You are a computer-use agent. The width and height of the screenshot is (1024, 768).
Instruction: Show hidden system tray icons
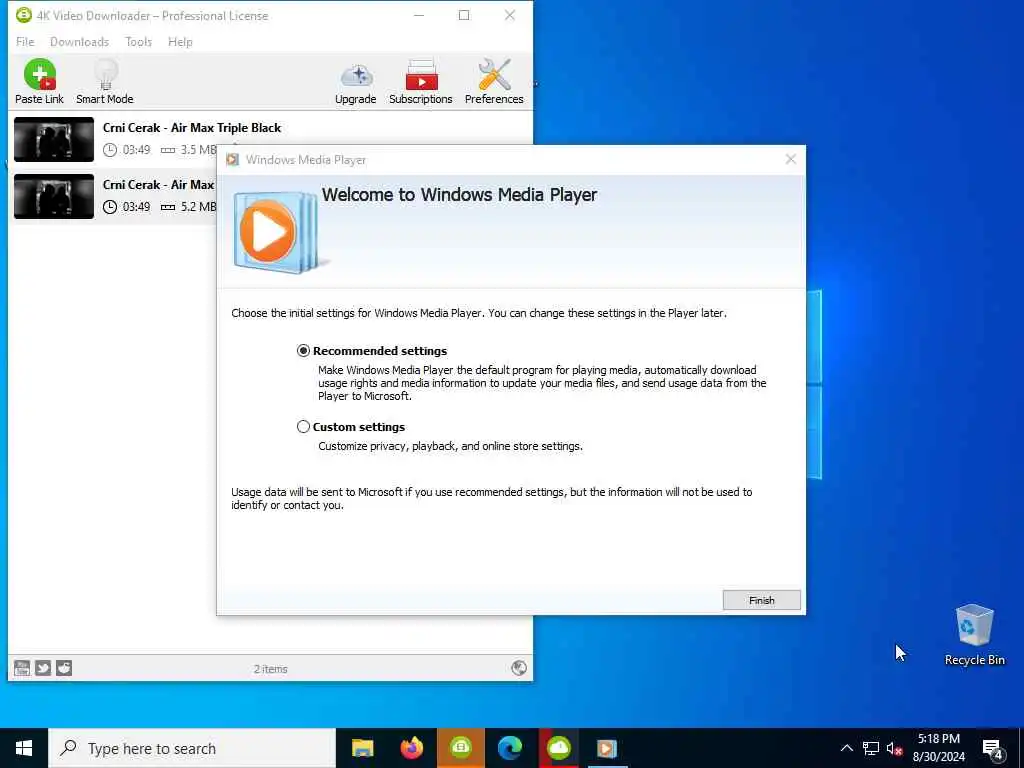pyautogui.click(x=846, y=748)
